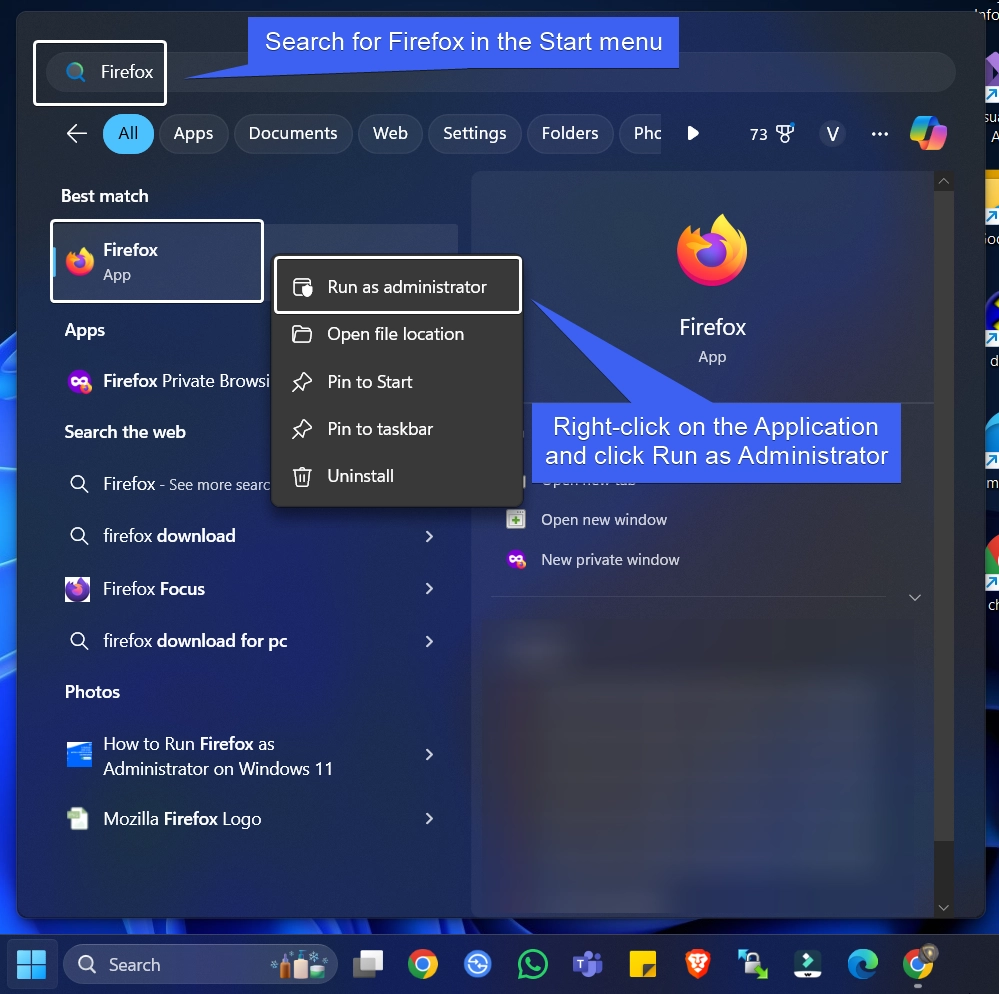This screenshot has height=994, width=999.
Task: Click the Firefox icon in Best match
Action: 80,261
